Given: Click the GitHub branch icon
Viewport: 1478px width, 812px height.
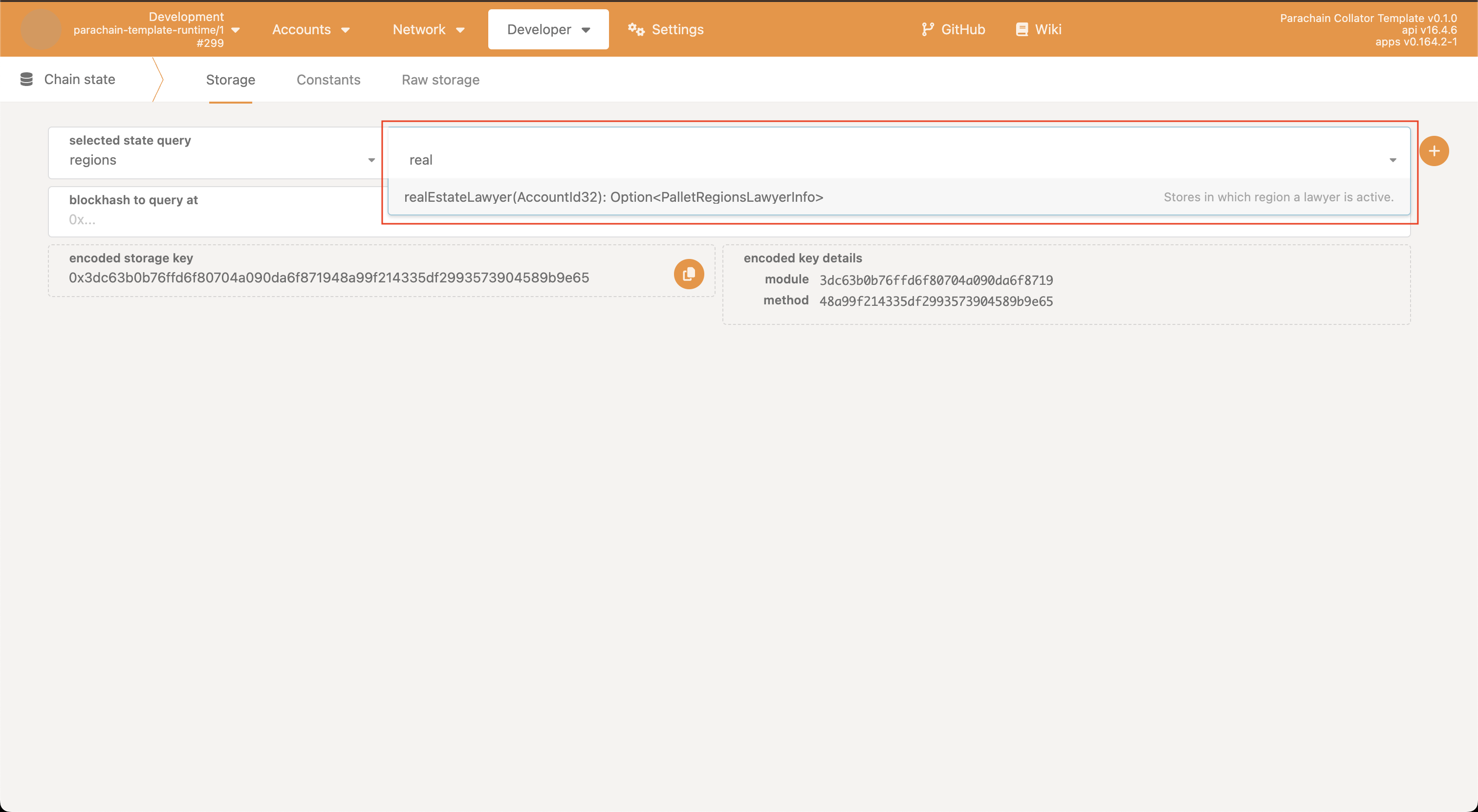Looking at the screenshot, I should [927, 29].
